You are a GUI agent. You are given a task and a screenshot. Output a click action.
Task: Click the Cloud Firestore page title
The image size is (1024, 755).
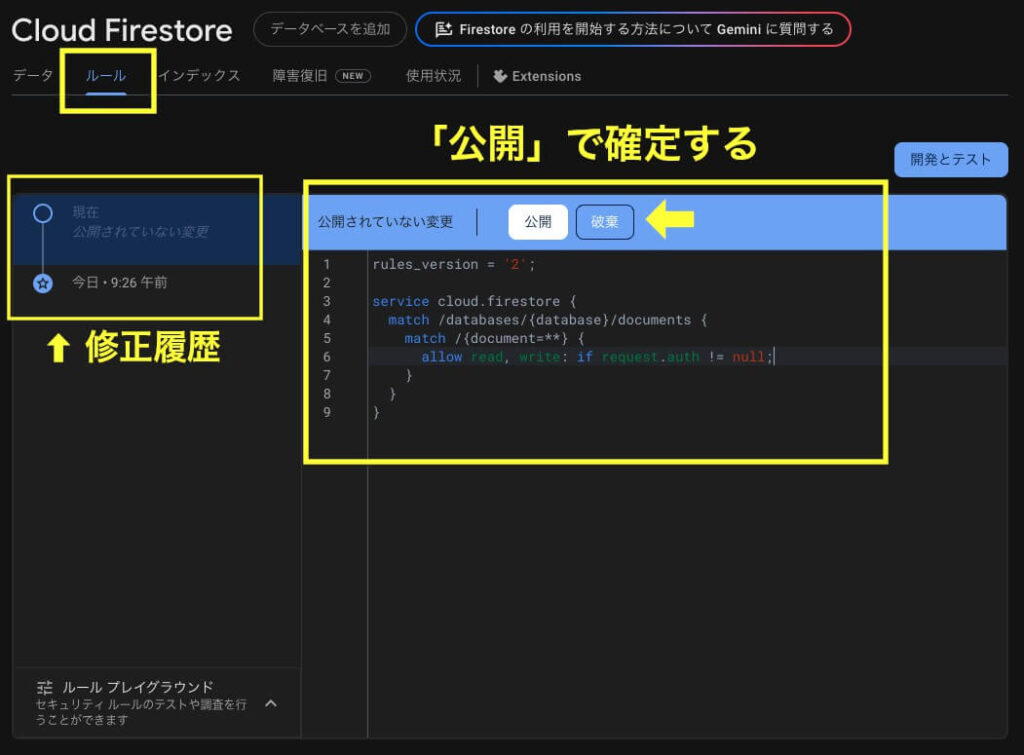122,30
